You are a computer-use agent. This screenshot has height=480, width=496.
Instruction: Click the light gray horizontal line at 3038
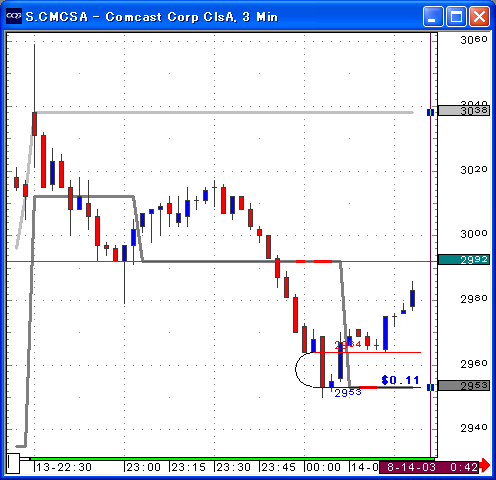[x=225, y=112]
